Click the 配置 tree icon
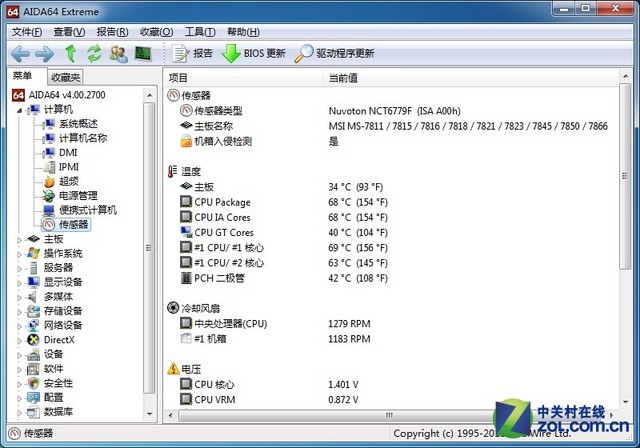Viewport: 640px width, 448px height. 33,397
